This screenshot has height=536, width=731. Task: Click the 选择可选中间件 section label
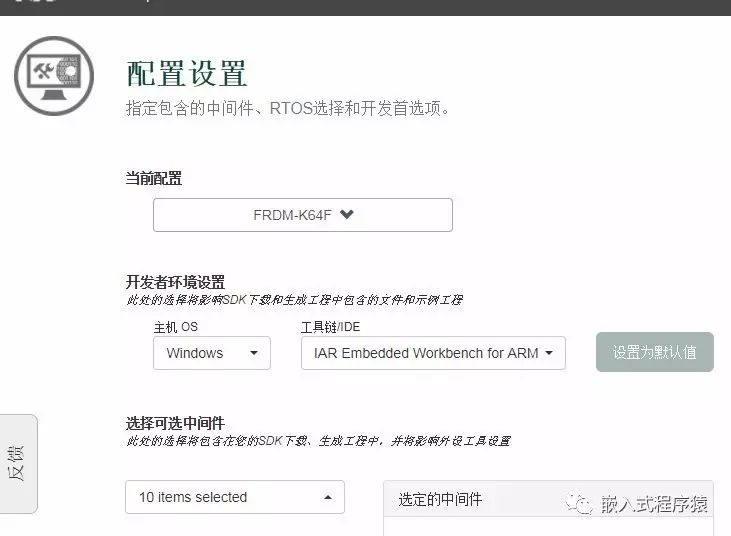175,423
